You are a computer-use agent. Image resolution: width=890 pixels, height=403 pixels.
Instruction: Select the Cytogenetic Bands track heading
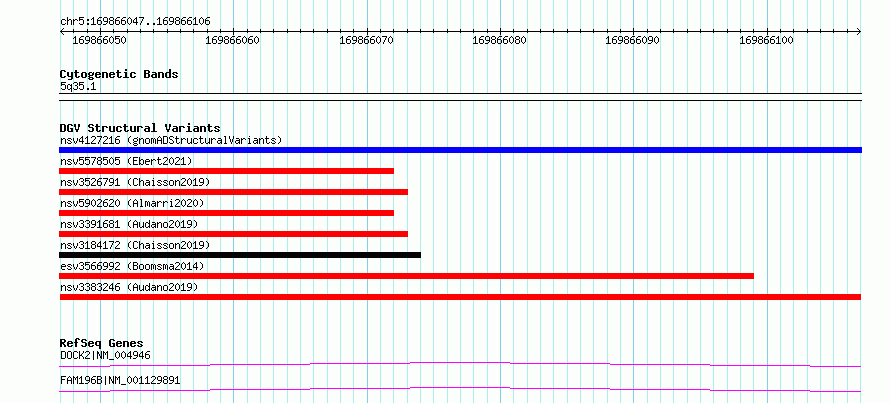119,74
